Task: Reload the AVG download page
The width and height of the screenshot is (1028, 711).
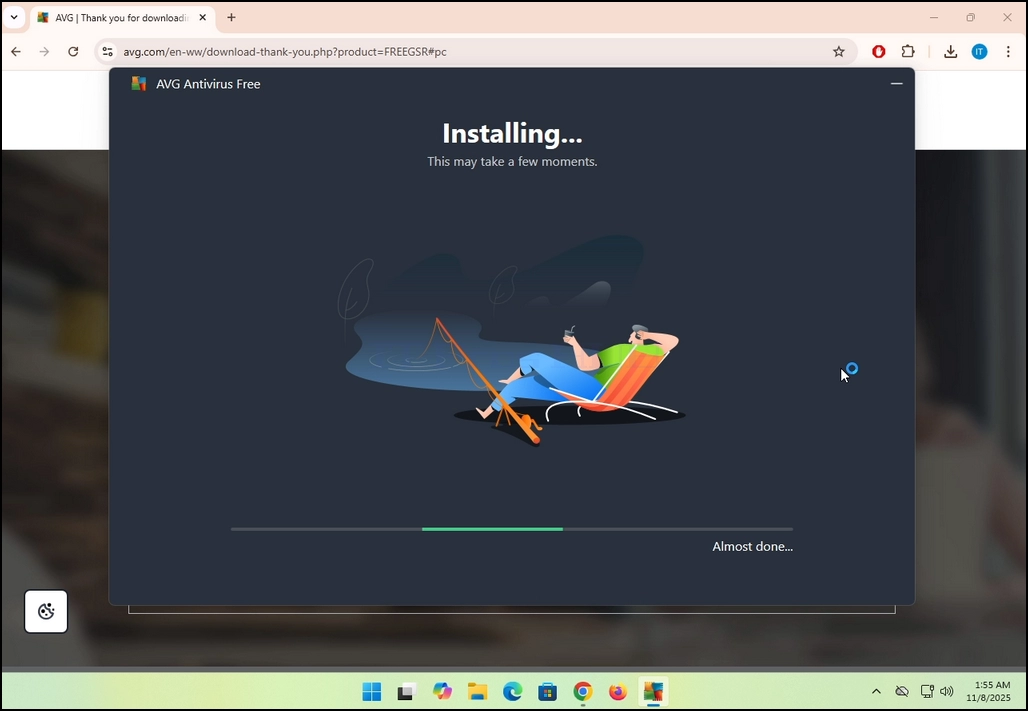Action: pyautogui.click(x=73, y=51)
